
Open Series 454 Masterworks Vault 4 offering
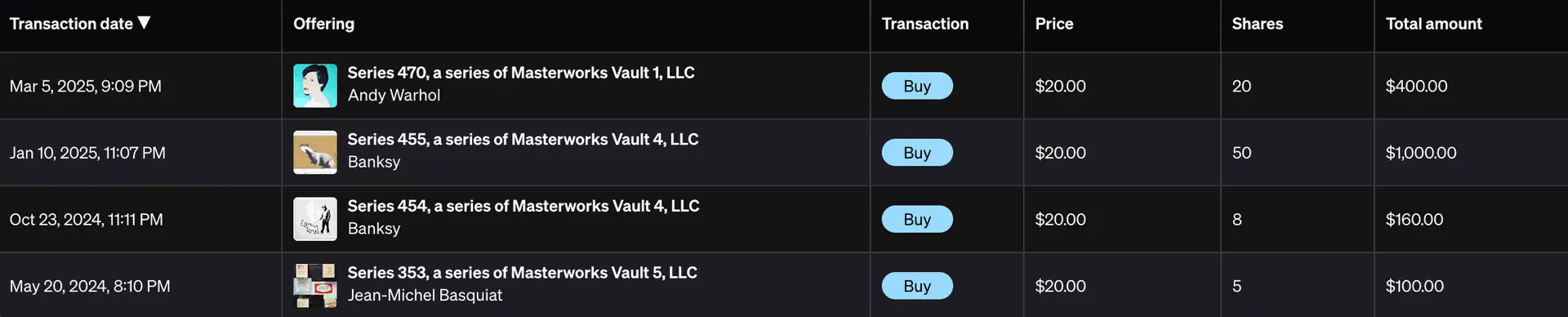(x=523, y=206)
